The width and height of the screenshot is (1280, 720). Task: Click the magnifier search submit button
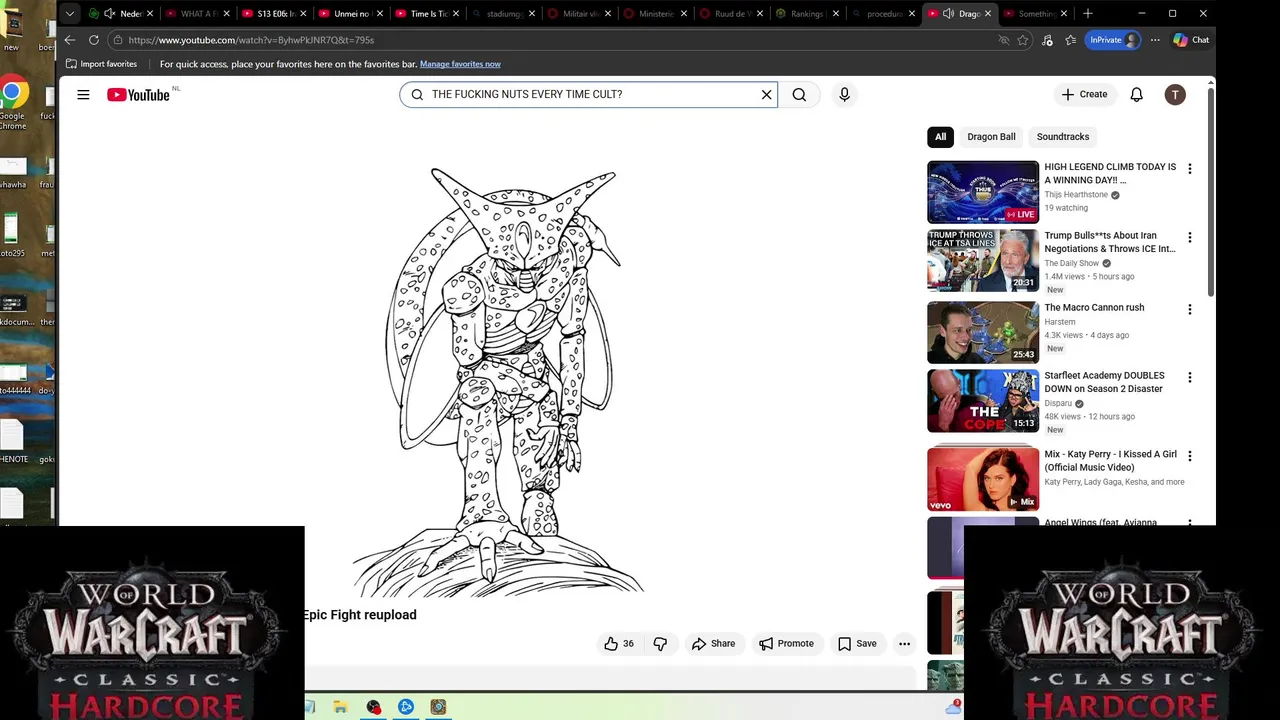click(x=799, y=95)
